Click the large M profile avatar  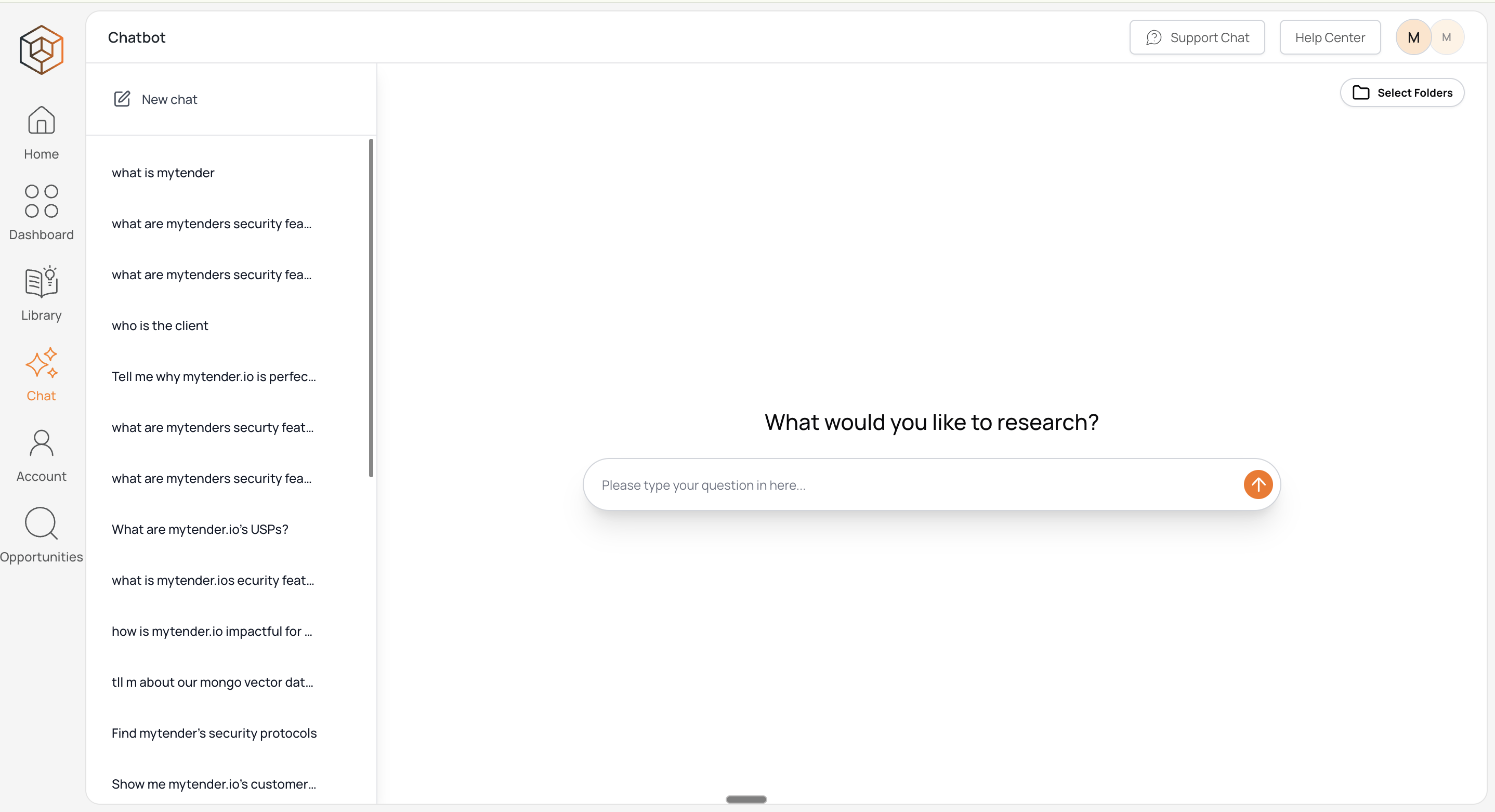1413,38
